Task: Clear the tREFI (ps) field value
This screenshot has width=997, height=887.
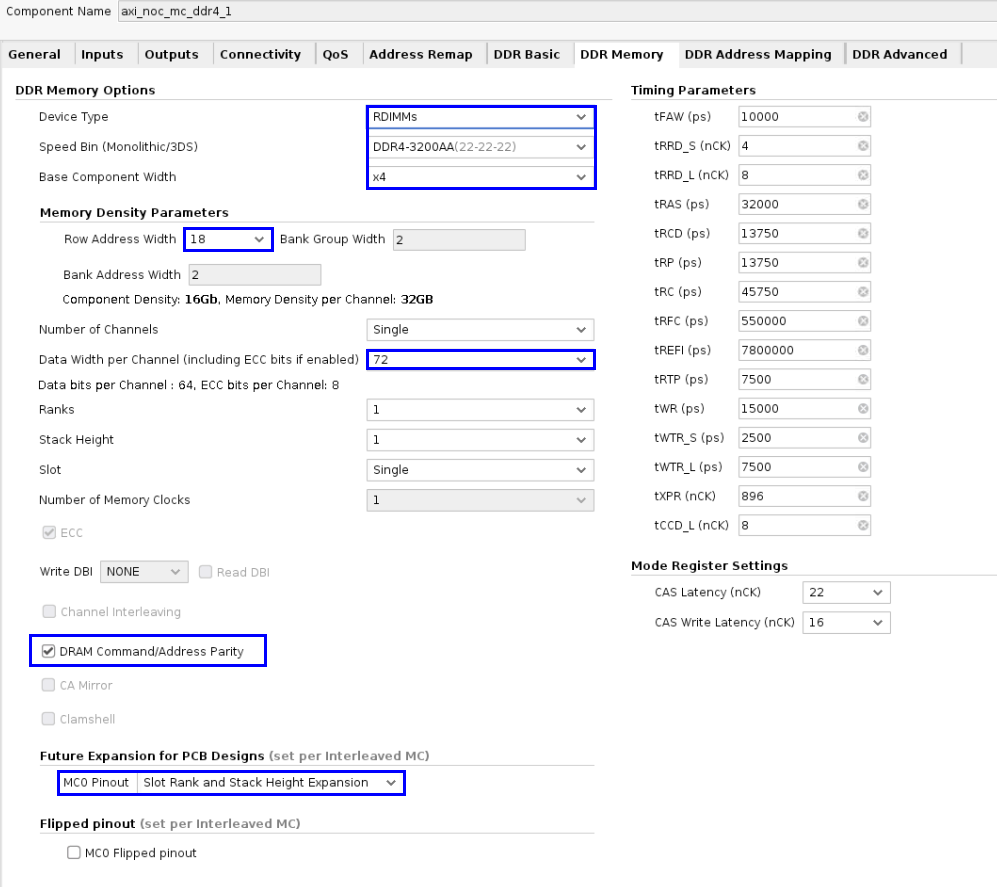Action: coord(863,350)
